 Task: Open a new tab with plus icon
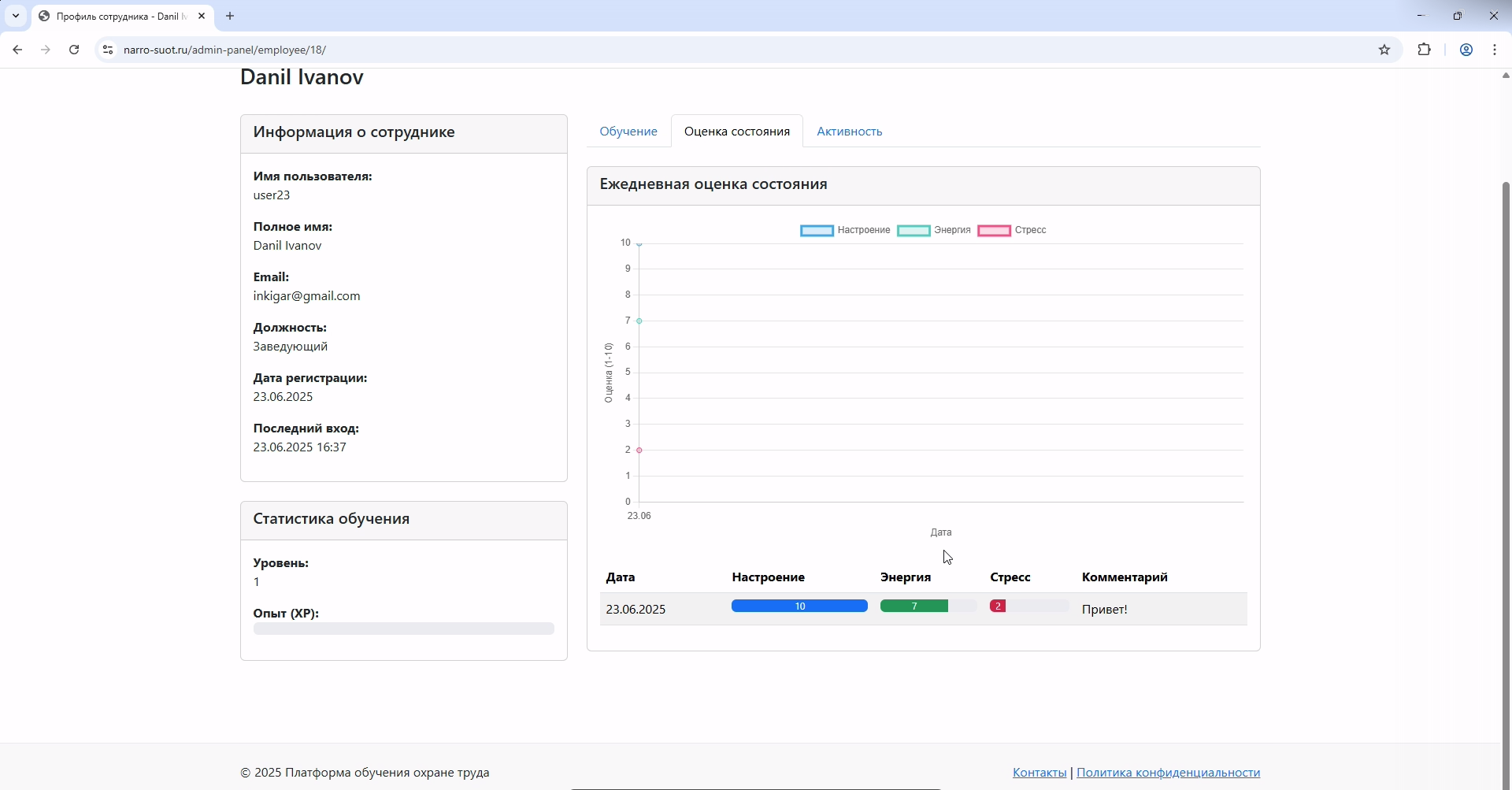[x=230, y=16]
